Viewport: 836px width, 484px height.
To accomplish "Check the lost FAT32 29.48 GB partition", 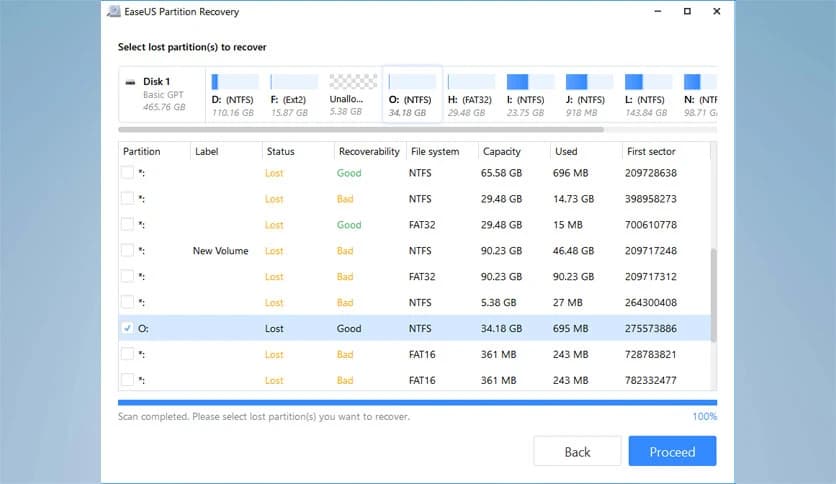I will 127,224.
